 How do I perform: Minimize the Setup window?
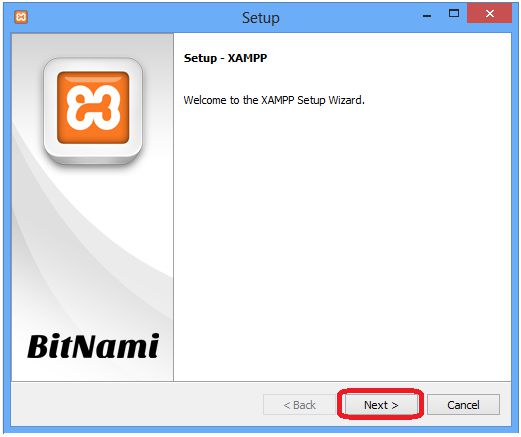pyautogui.click(x=427, y=15)
